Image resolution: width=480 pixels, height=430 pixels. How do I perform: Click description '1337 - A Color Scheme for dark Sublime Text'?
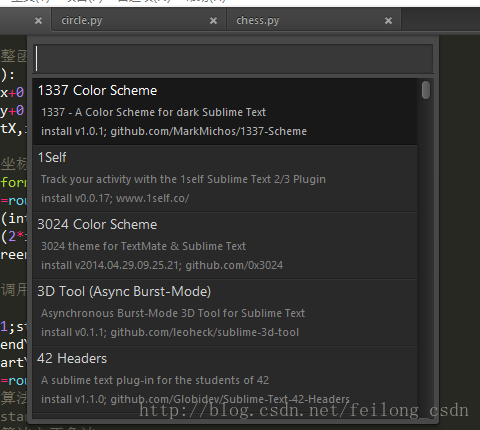point(154,112)
